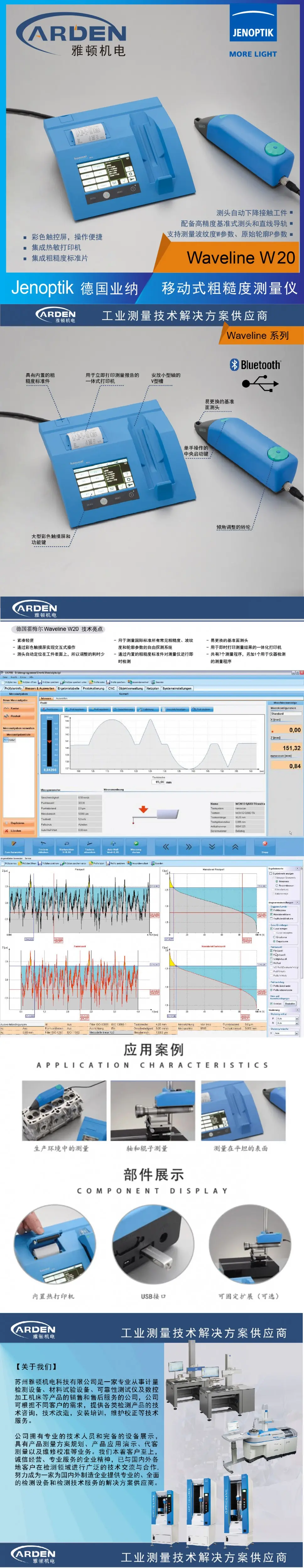
Task: Click the Duplizieren button
Action: 18,823
